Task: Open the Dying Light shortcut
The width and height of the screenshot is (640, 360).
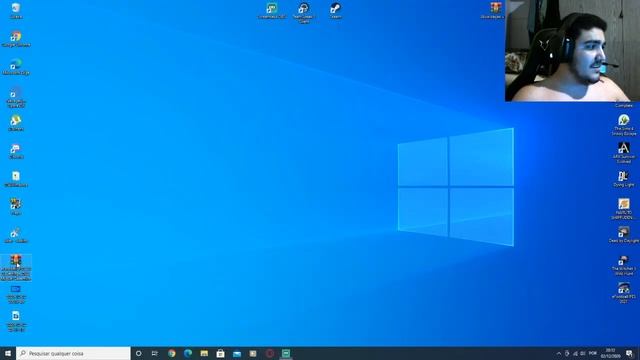Action: coord(624,179)
